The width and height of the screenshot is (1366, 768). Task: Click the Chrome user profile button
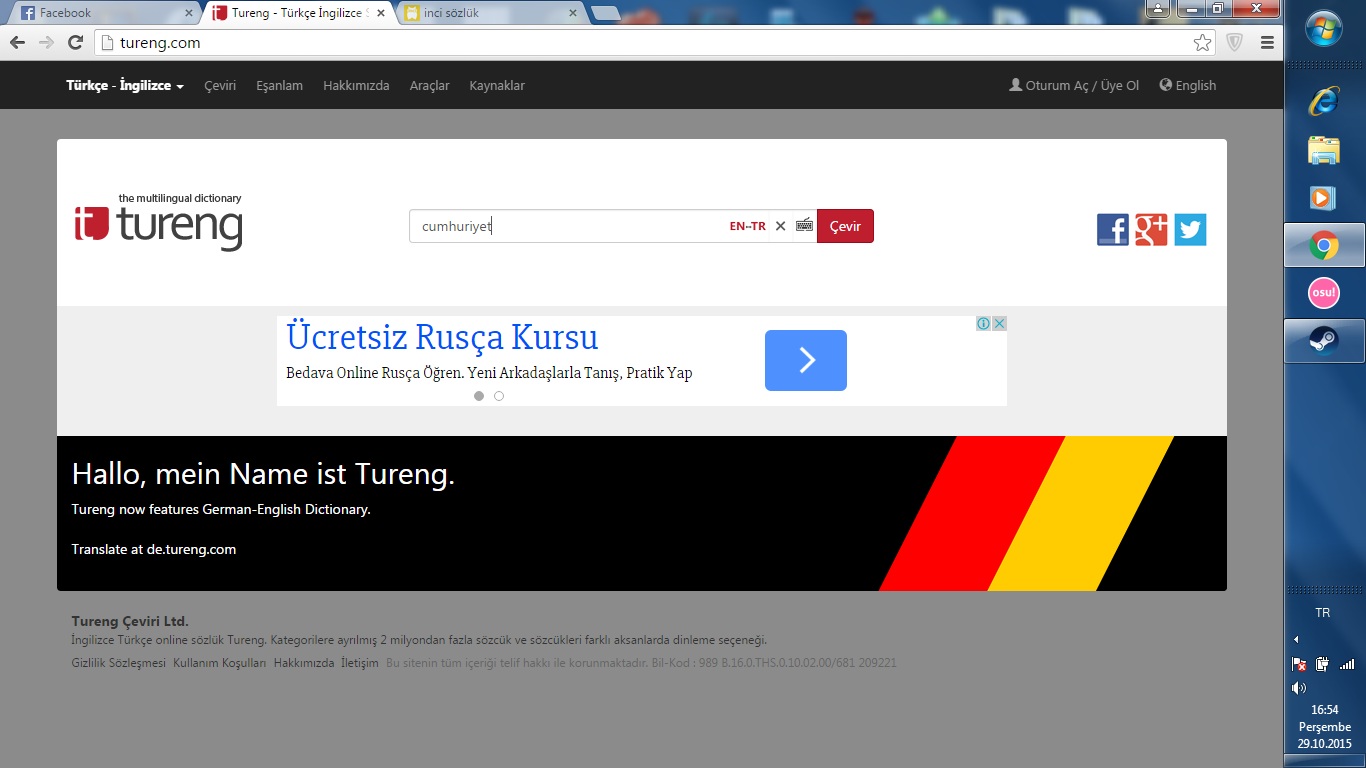pyautogui.click(x=1158, y=8)
